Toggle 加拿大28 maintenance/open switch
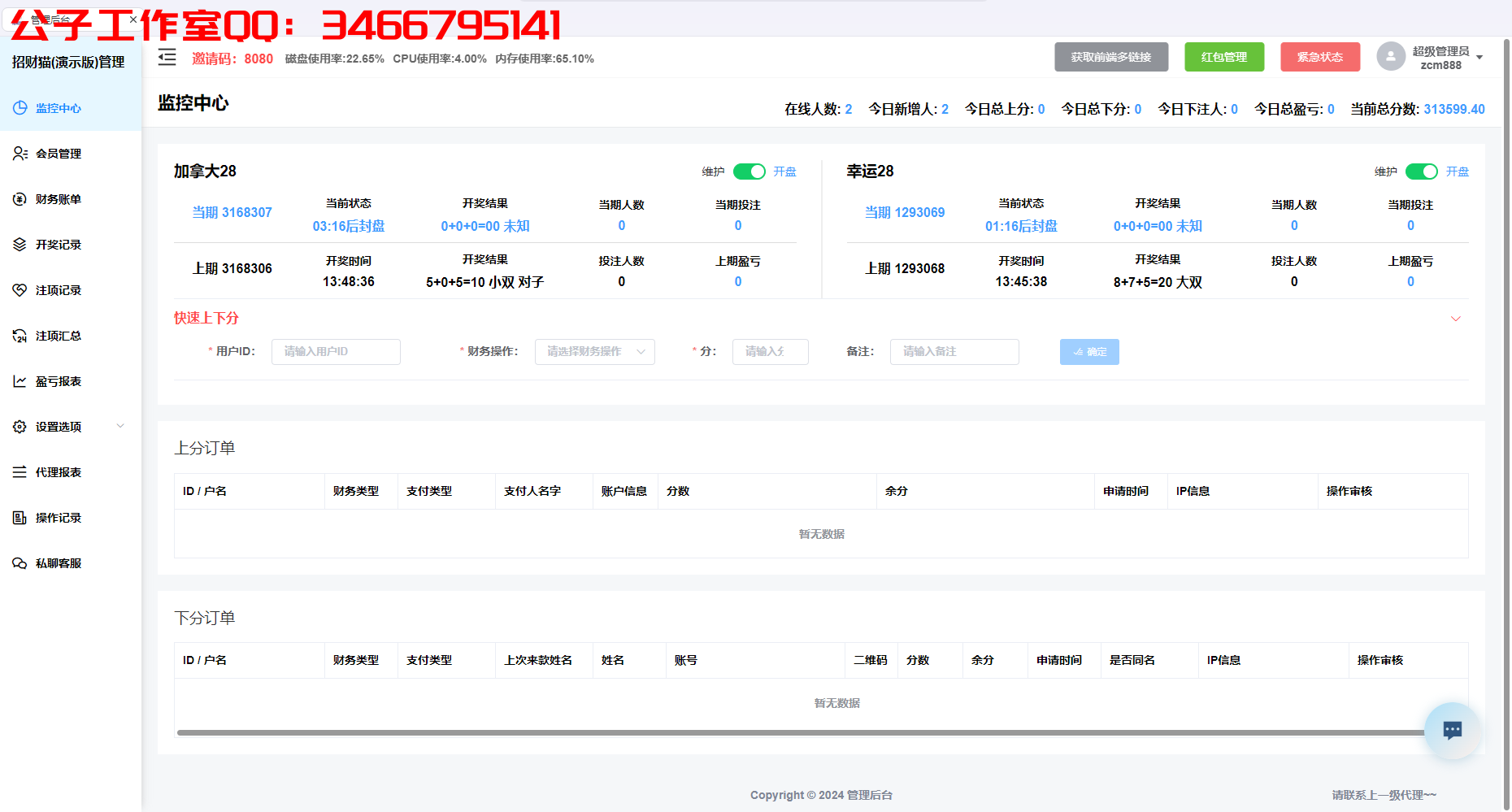The image size is (1512, 812). tap(749, 172)
